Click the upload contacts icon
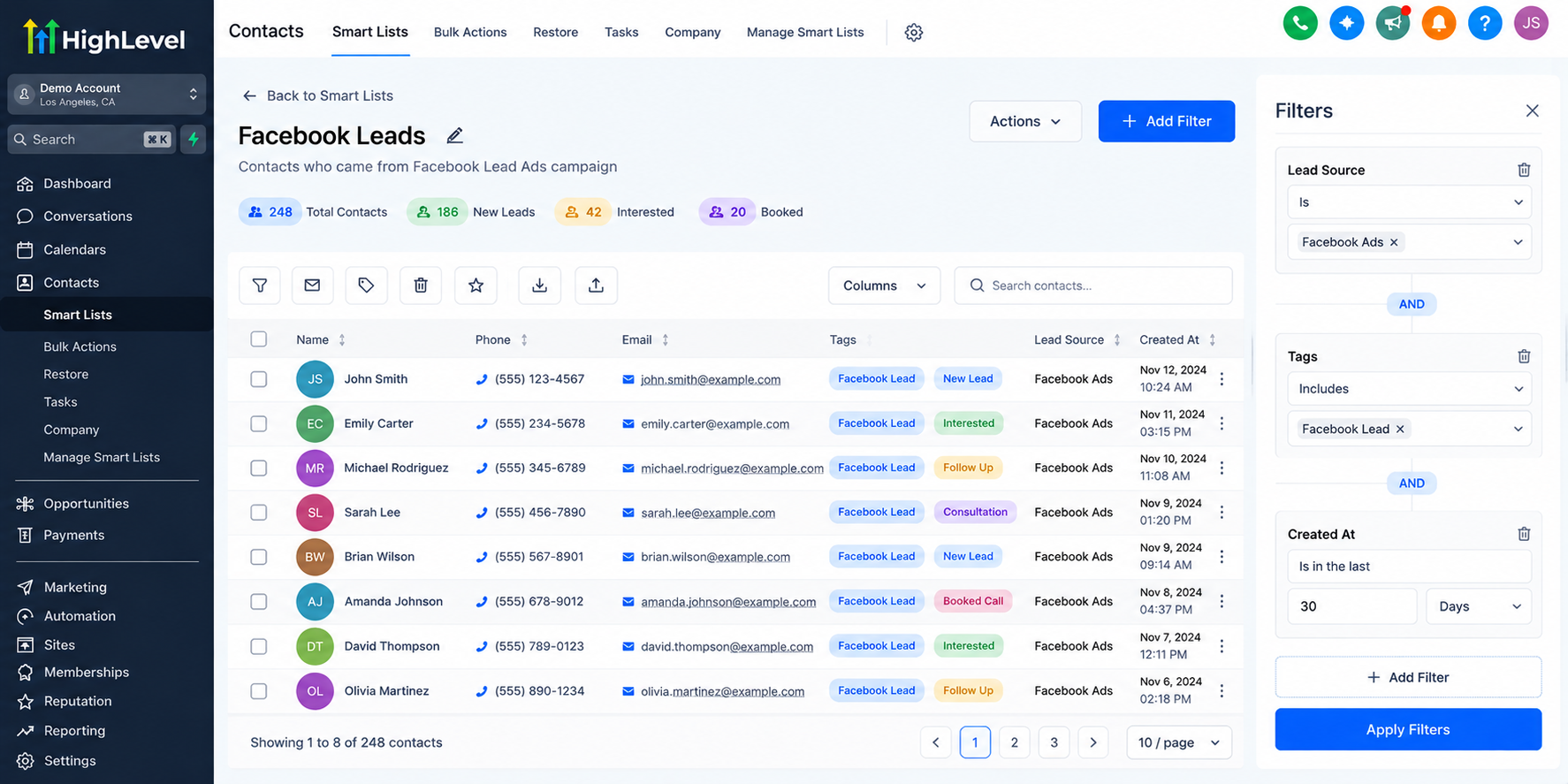This screenshot has height=784, width=1568. [596, 285]
